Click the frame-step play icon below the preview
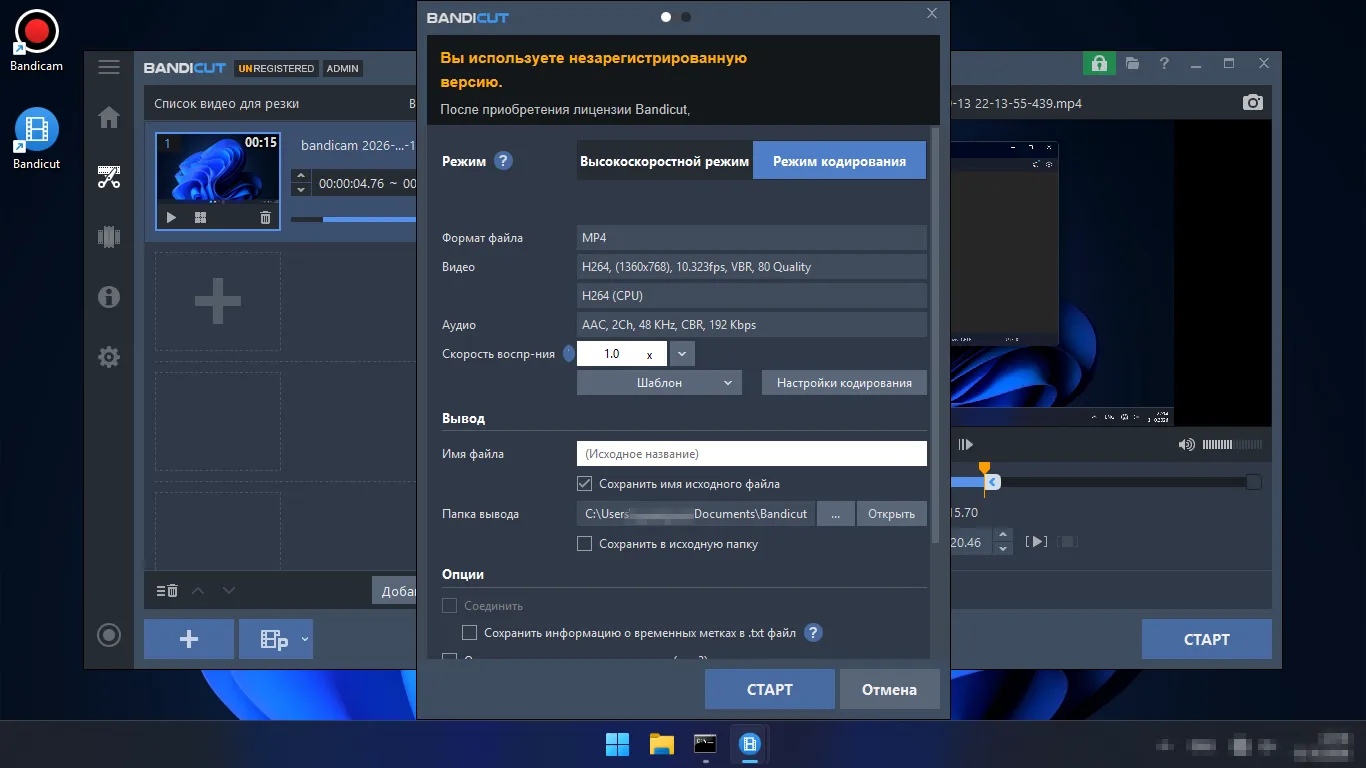 pyautogui.click(x=965, y=445)
